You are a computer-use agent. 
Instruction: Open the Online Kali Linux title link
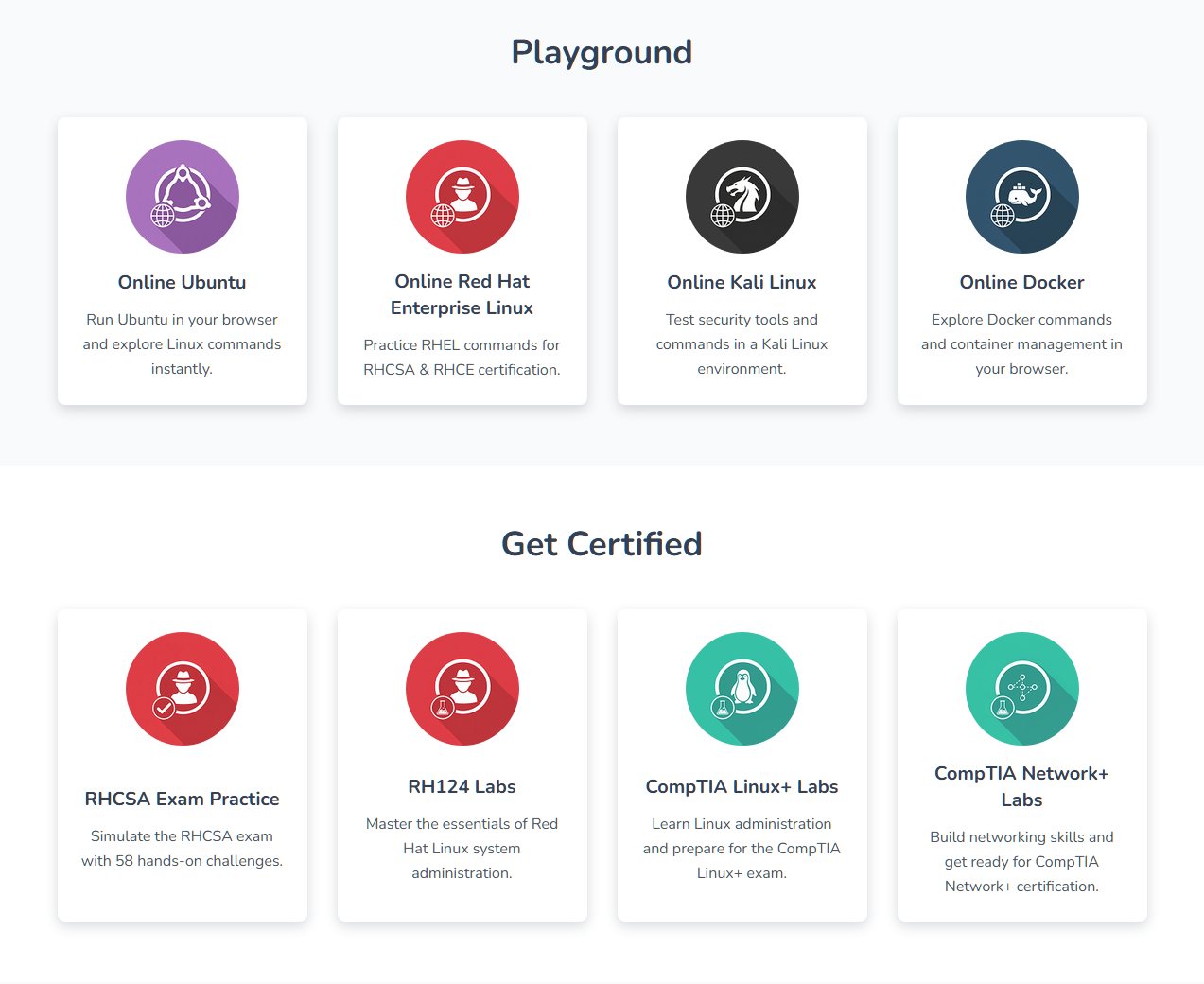[x=742, y=282]
